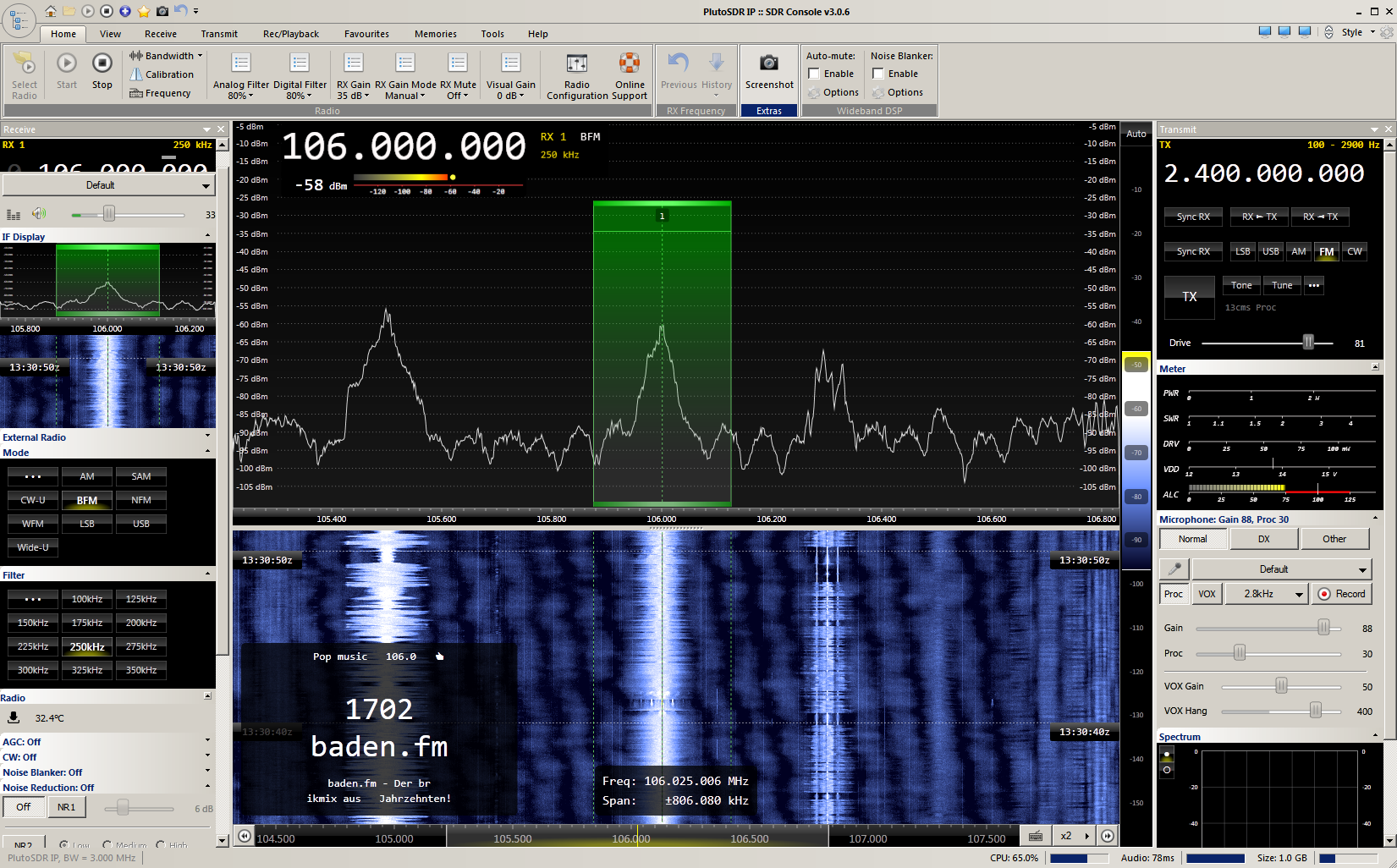Open the Rec/Playback ribbon tab
Image resolution: width=1397 pixels, height=868 pixels.
pos(290,34)
